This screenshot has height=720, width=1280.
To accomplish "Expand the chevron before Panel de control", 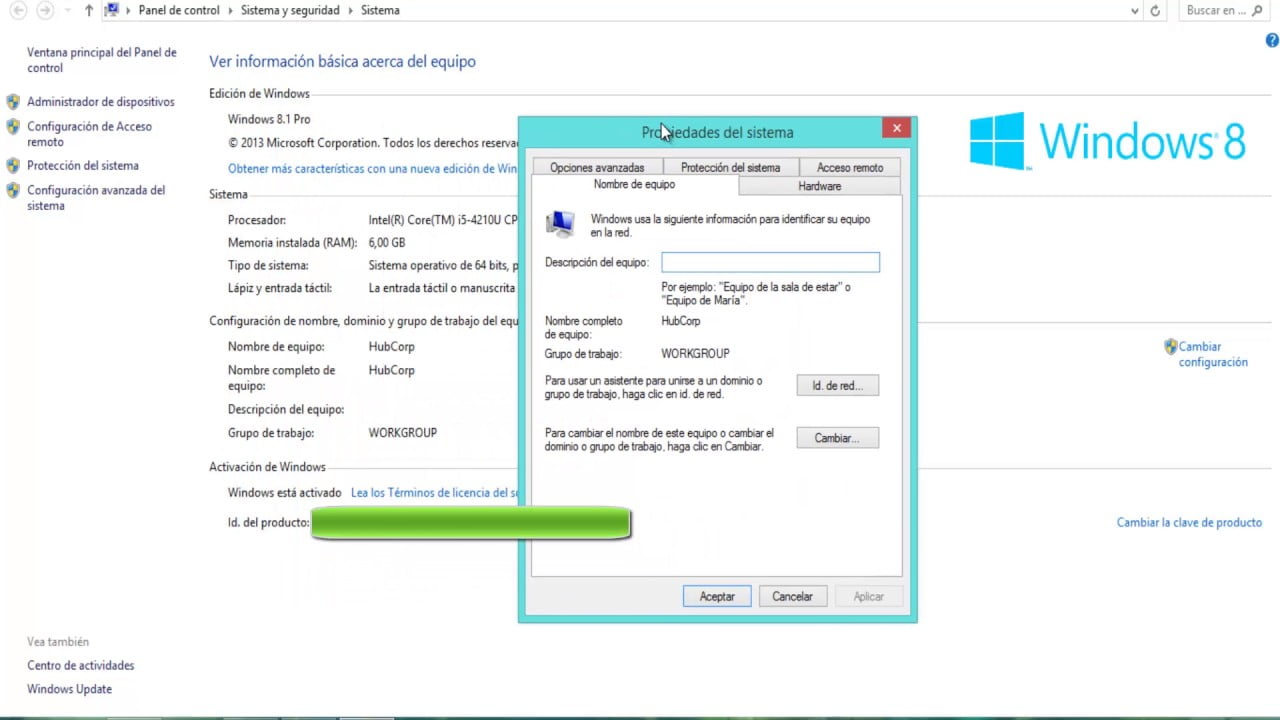I will click(128, 10).
